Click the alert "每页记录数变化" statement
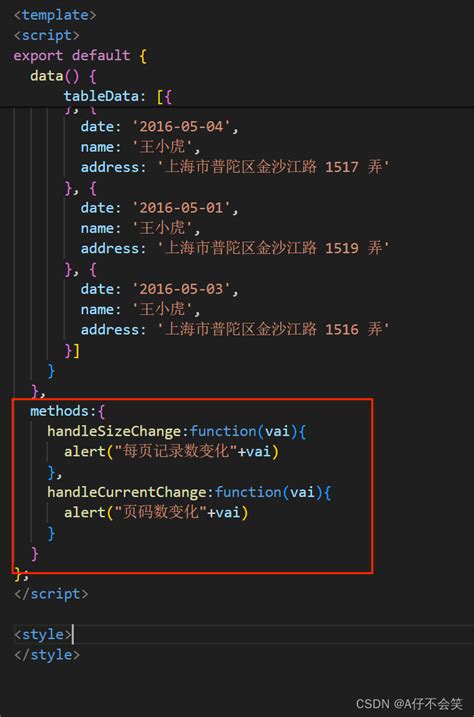474x717 pixels. [171, 452]
